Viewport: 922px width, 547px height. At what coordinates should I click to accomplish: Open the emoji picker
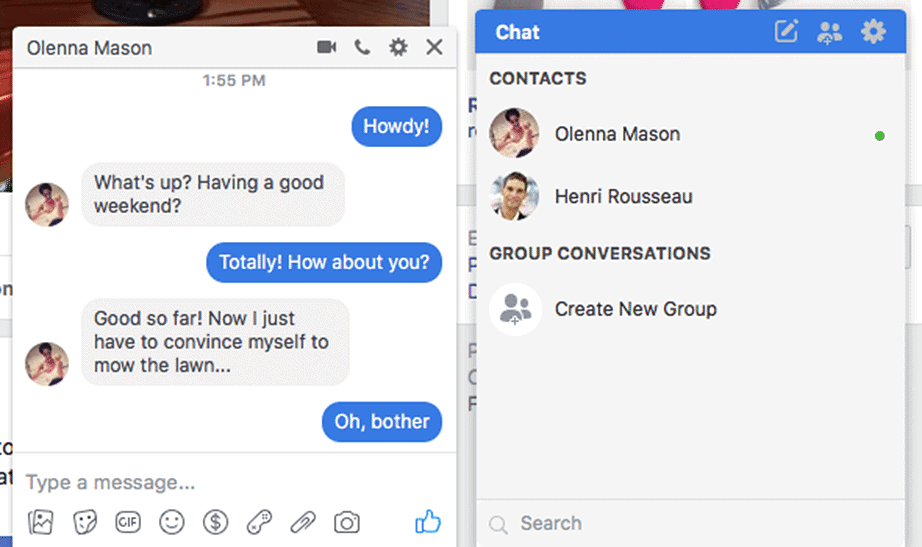tap(172, 521)
